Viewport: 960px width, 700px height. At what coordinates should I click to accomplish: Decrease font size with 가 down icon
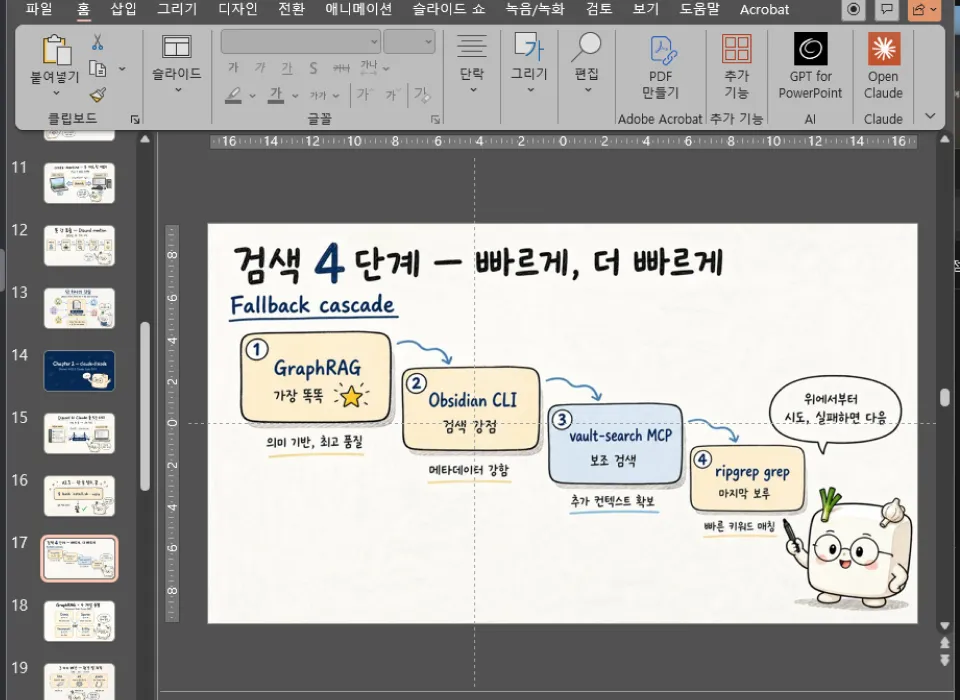click(x=392, y=94)
